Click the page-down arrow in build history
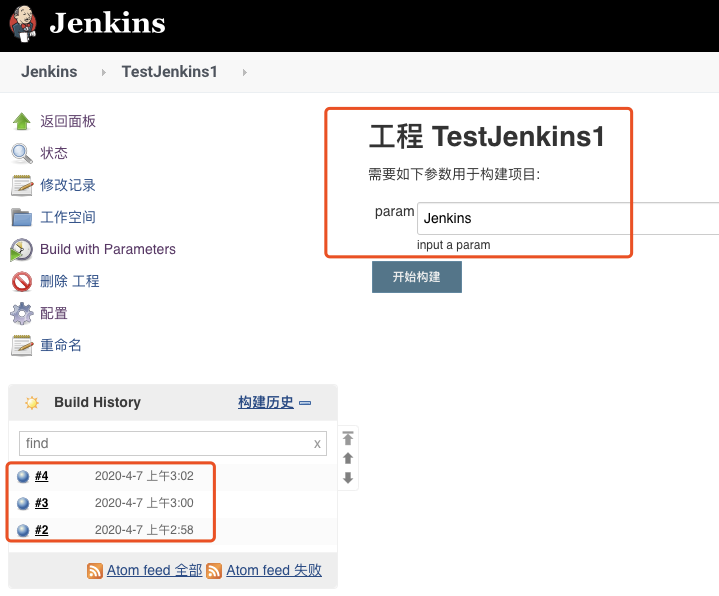This screenshot has height=596, width=719. tap(348, 478)
